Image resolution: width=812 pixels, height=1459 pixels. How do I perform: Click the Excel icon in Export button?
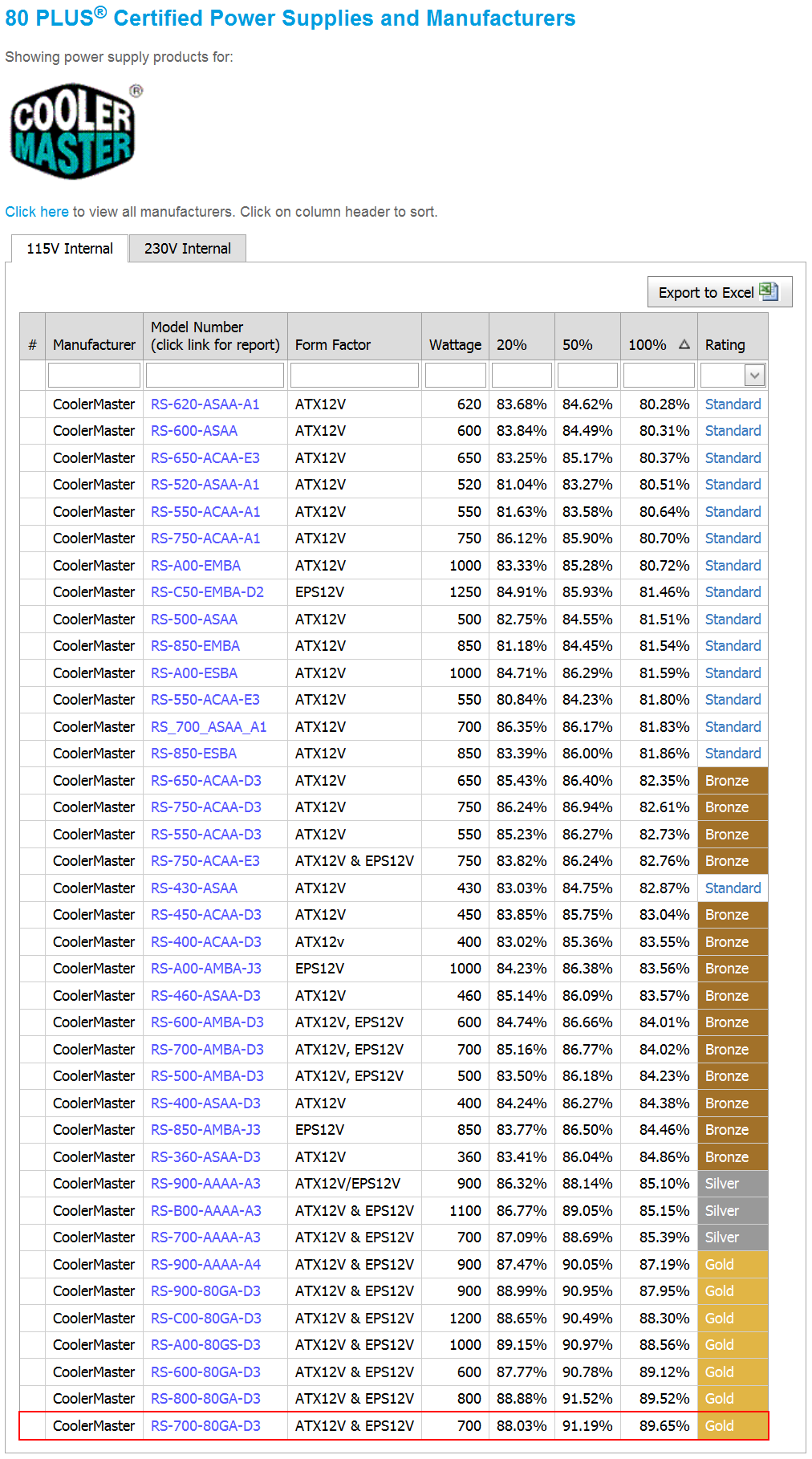pyautogui.click(x=768, y=291)
